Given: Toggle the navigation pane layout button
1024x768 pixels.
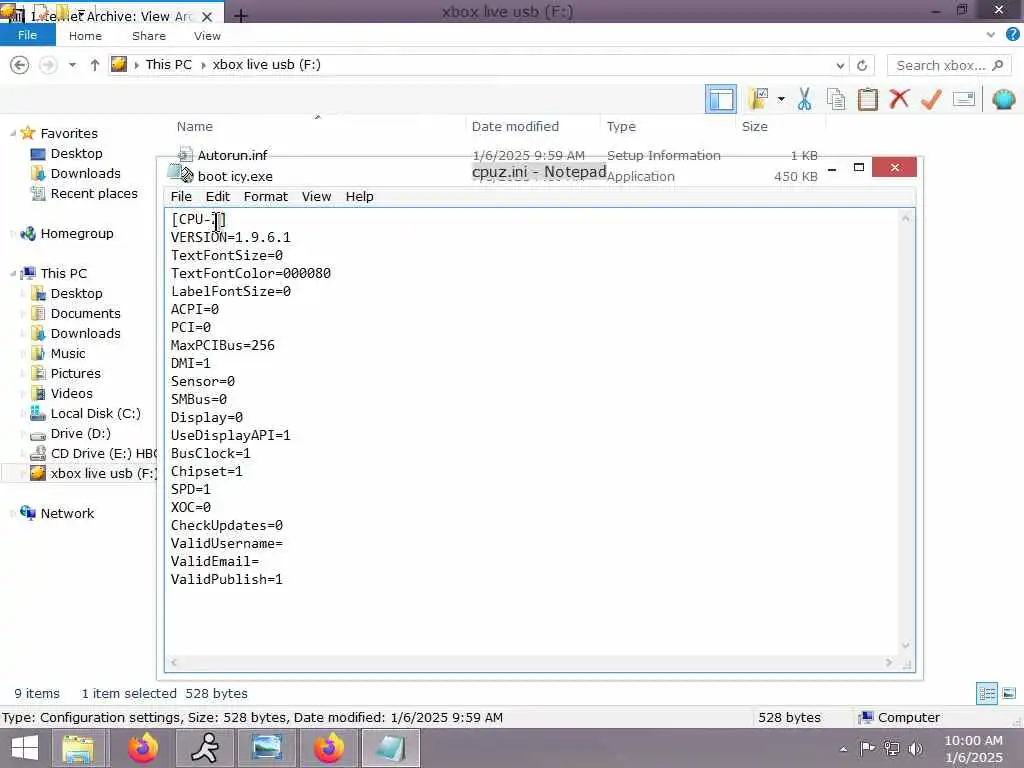Looking at the screenshot, I should pyautogui.click(x=721, y=99).
